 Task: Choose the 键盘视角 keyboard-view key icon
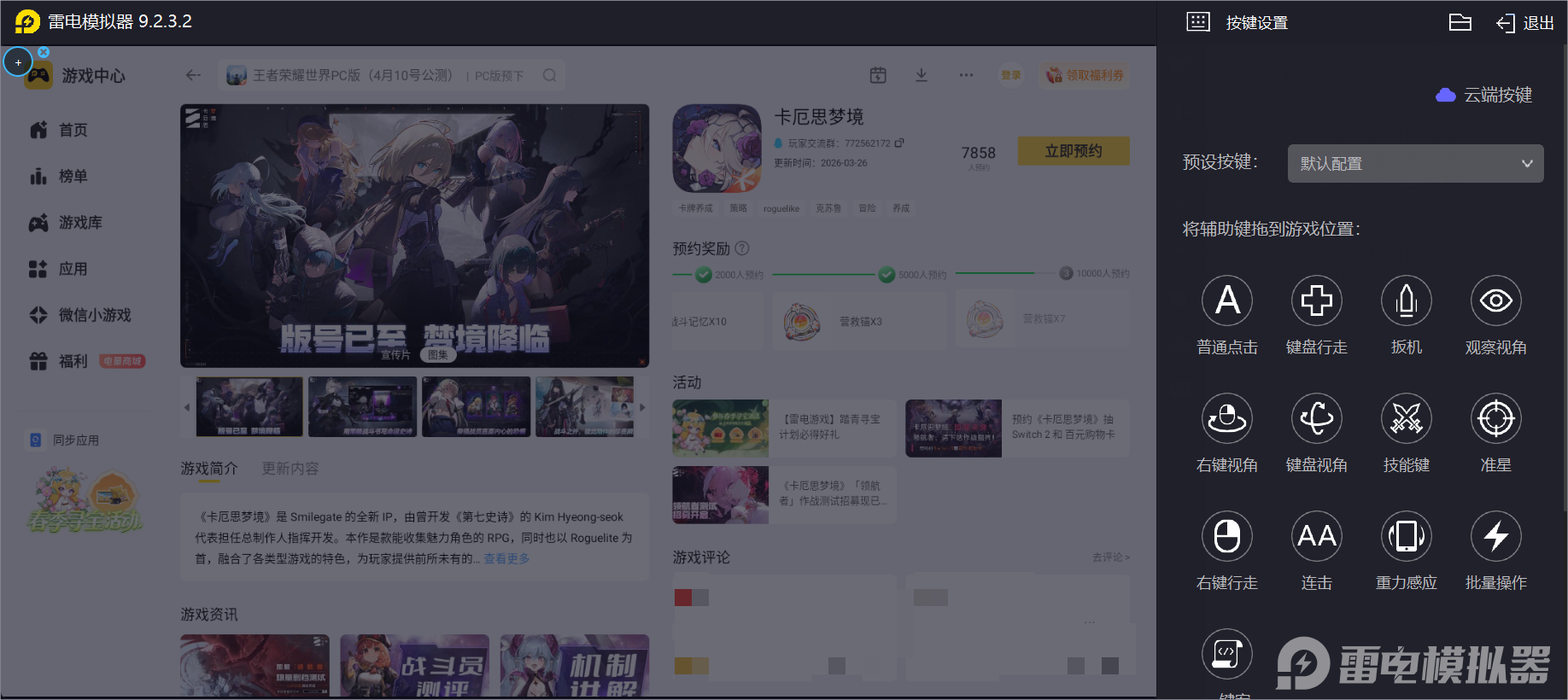tap(1317, 418)
